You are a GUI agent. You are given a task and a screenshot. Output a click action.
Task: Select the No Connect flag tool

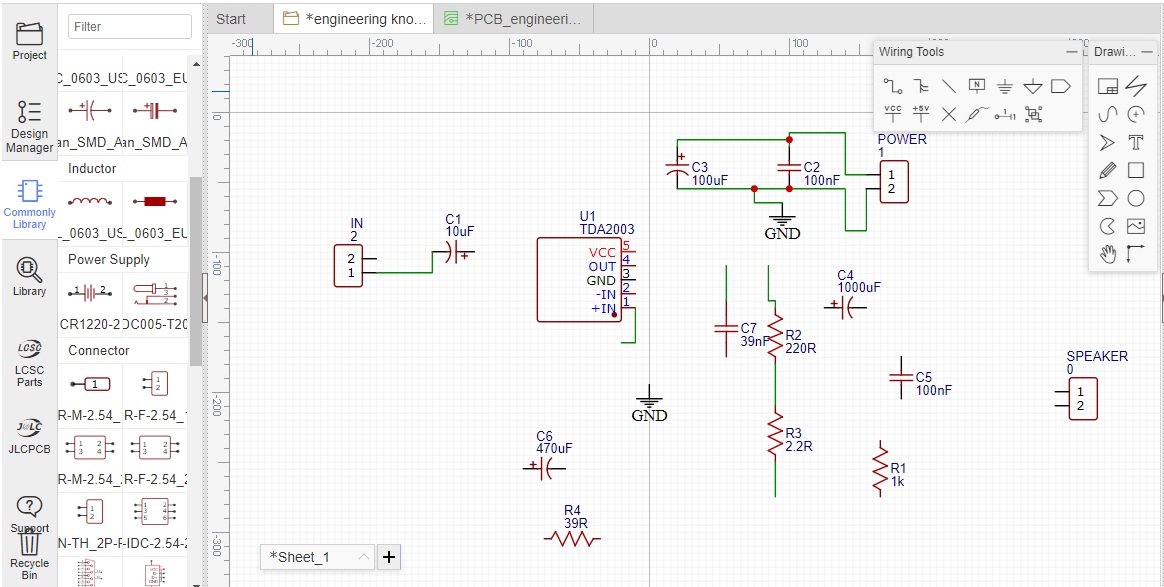coord(948,114)
